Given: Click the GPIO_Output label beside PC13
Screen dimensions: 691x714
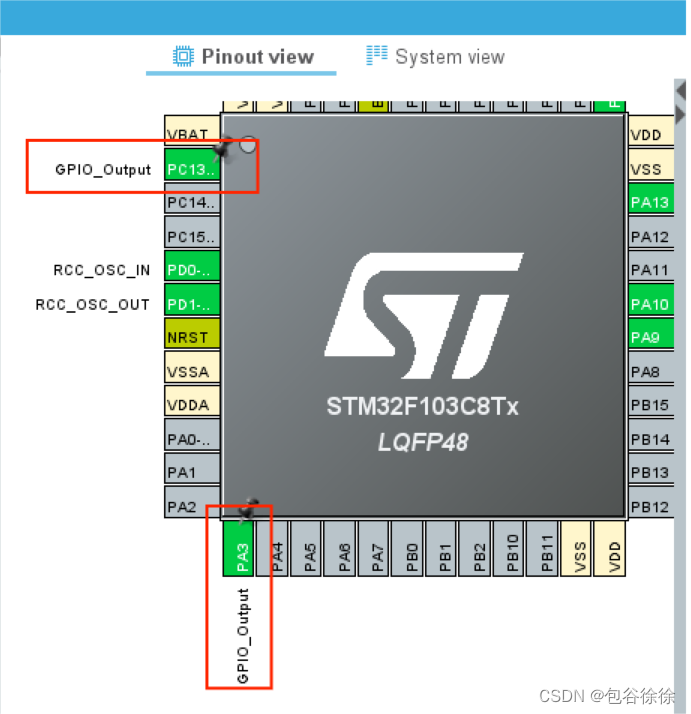Looking at the screenshot, I should (x=103, y=169).
